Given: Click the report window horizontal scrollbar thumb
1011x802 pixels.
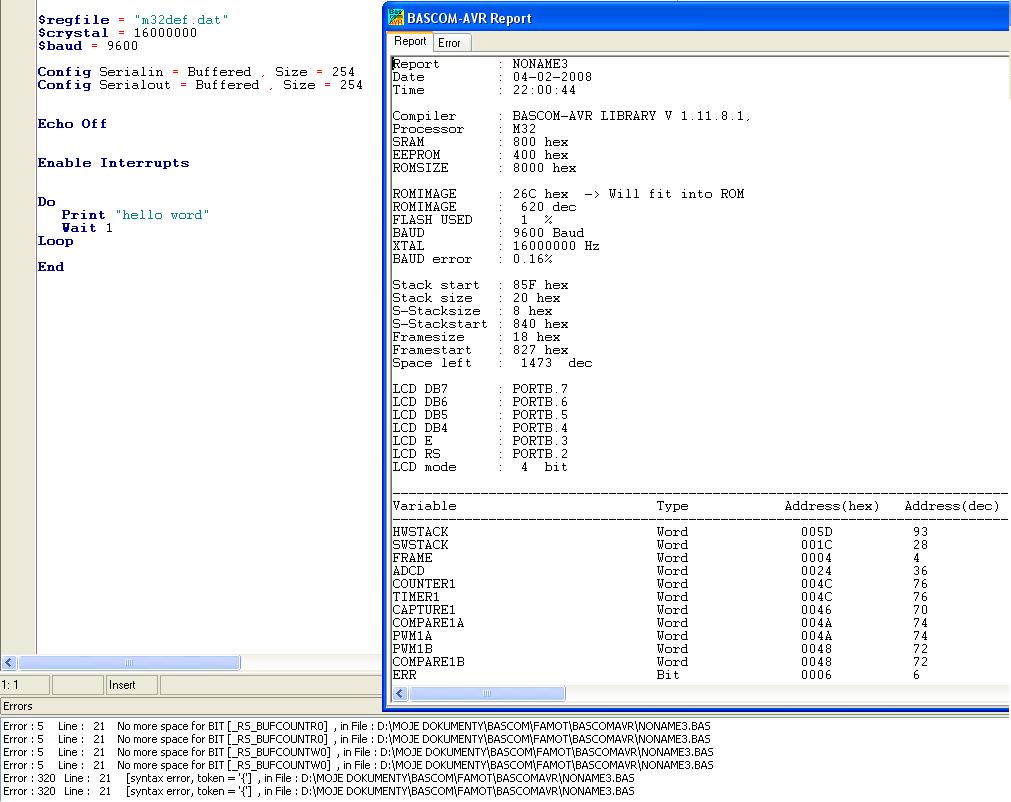Looking at the screenshot, I should pyautogui.click(x=487, y=694).
